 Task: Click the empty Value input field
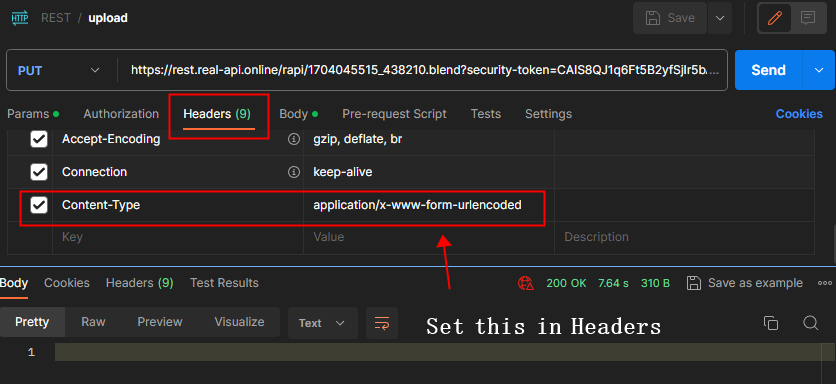pos(429,237)
